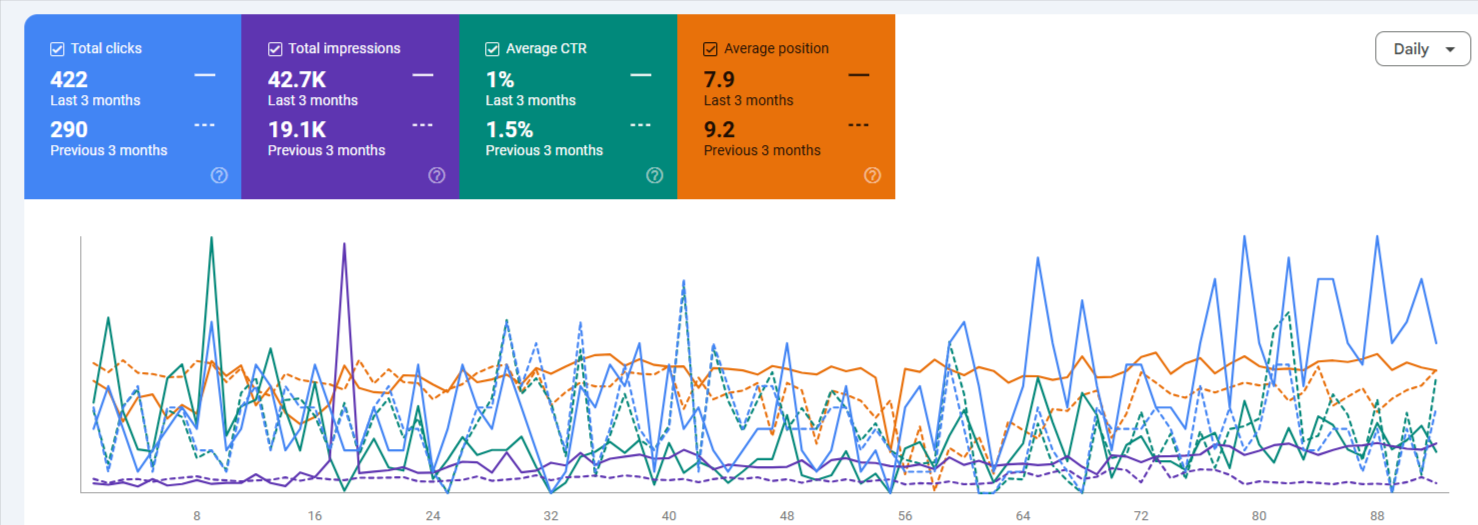The height and width of the screenshot is (525, 1478).
Task: Click the 290 previous 3 months clicks value
Action: coord(69,130)
